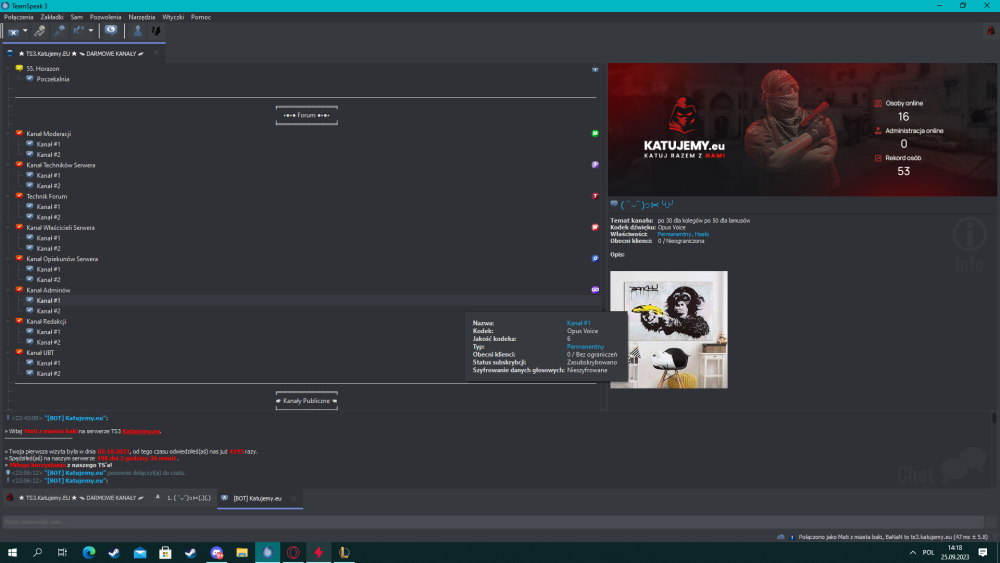Viewport: 1000px width, 563px height.
Task: Open the Pozwolenia menu
Action: click(105, 17)
